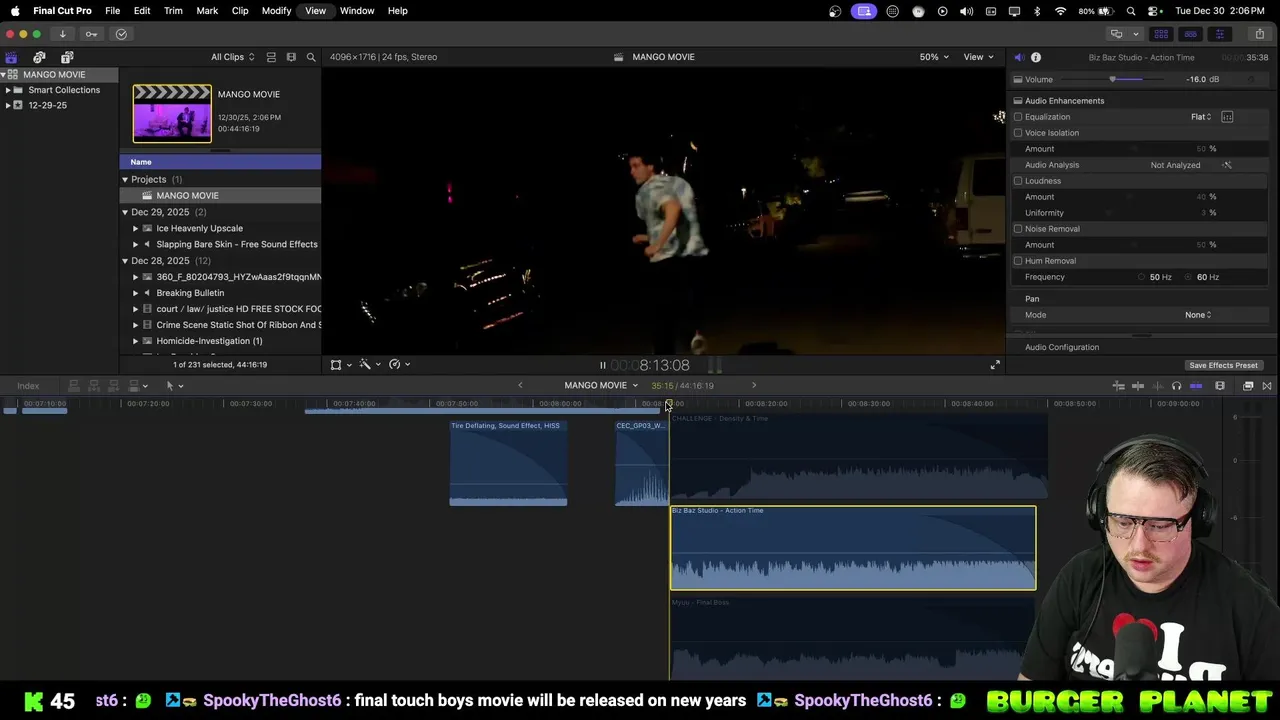Screen dimensions: 1280x720
Task: Enable the Audio Enhancements checkbox
Action: tap(1018, 101)
